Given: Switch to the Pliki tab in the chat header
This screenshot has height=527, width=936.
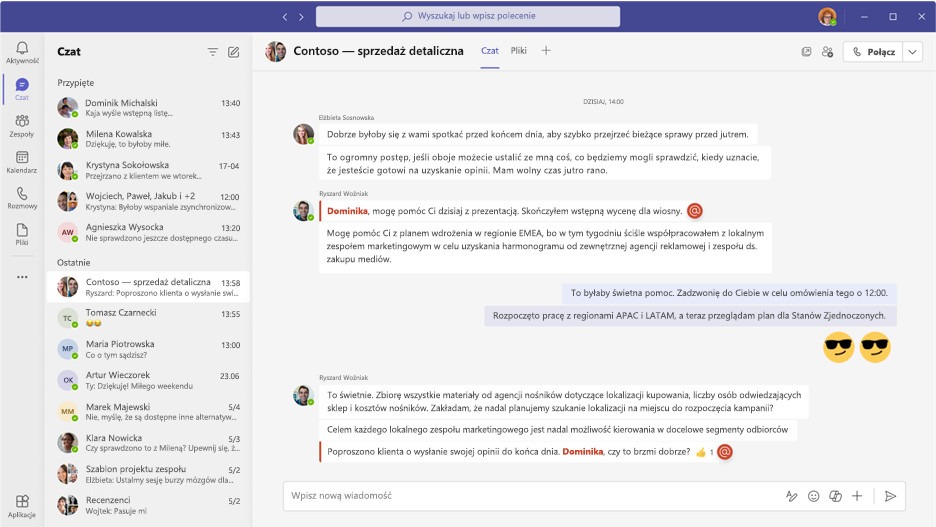Looking at the screenshot, I should tap(519, 51).
